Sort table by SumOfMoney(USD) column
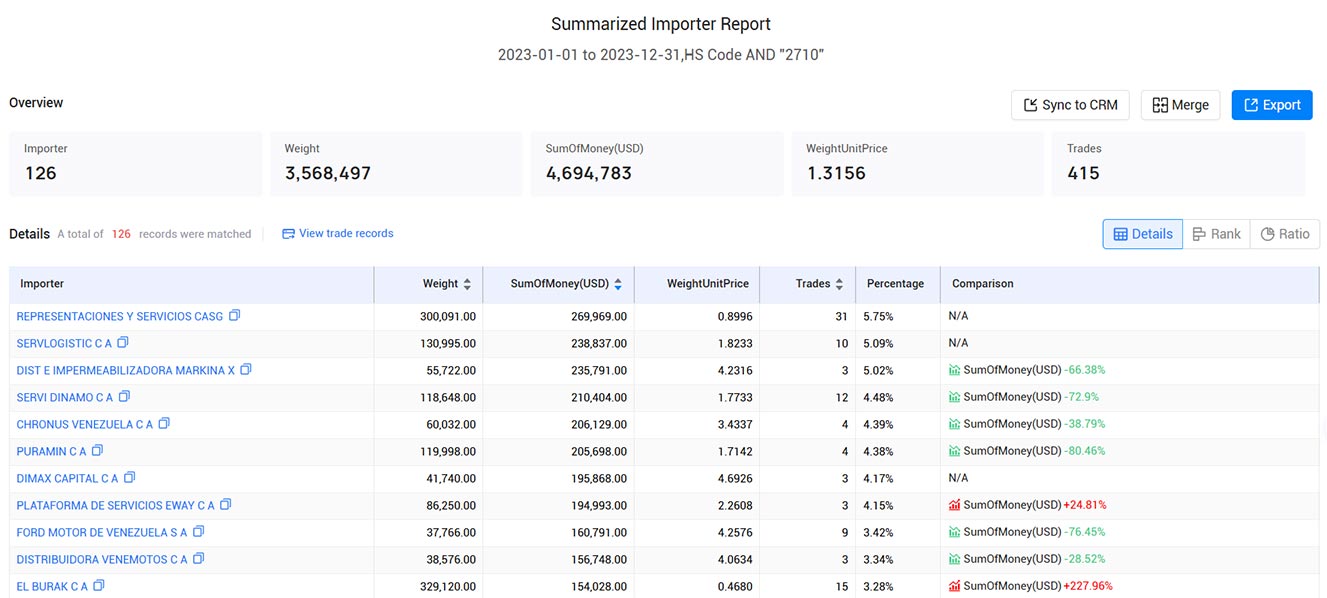Screen dimensions: 1327x598 point(618,284)
